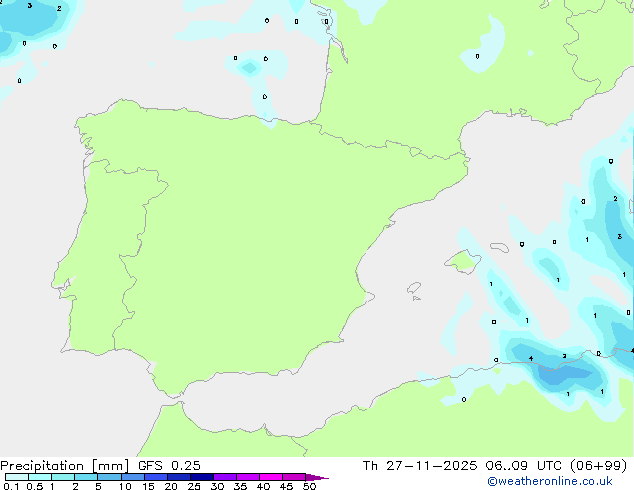Click the 45–50 mm magenta legend swatch

(294, 477)
